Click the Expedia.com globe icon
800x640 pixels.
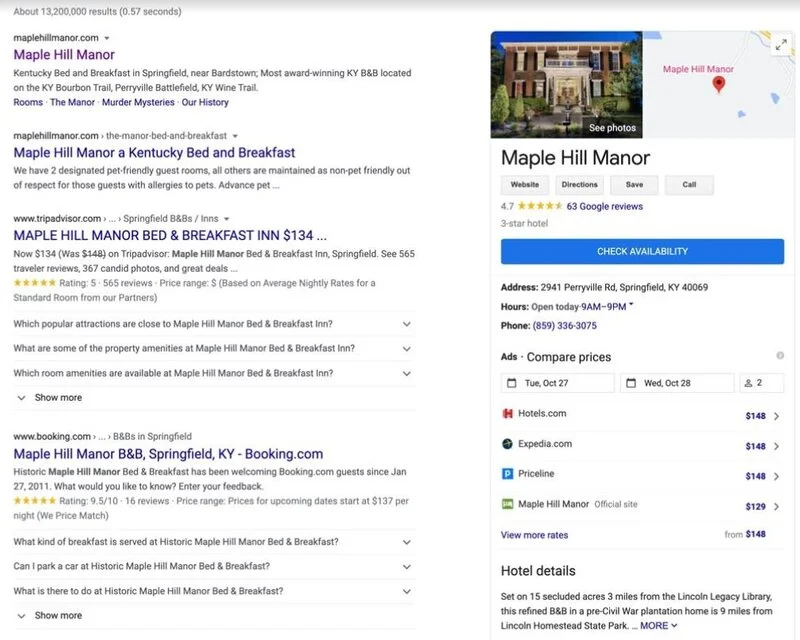pyautogui.click(x=506, y=444)
